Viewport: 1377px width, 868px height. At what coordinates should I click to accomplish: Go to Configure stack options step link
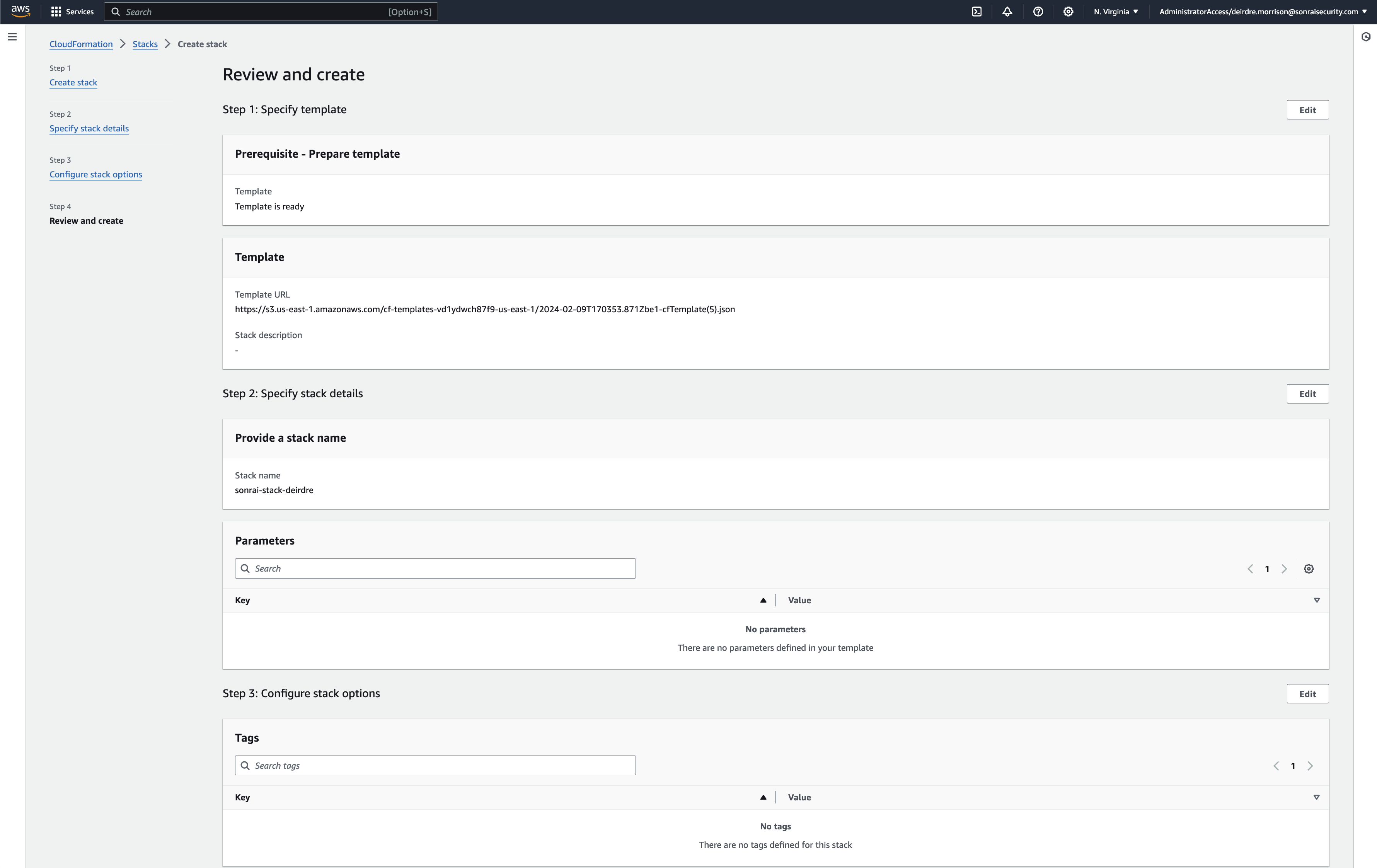pos(95,174)
